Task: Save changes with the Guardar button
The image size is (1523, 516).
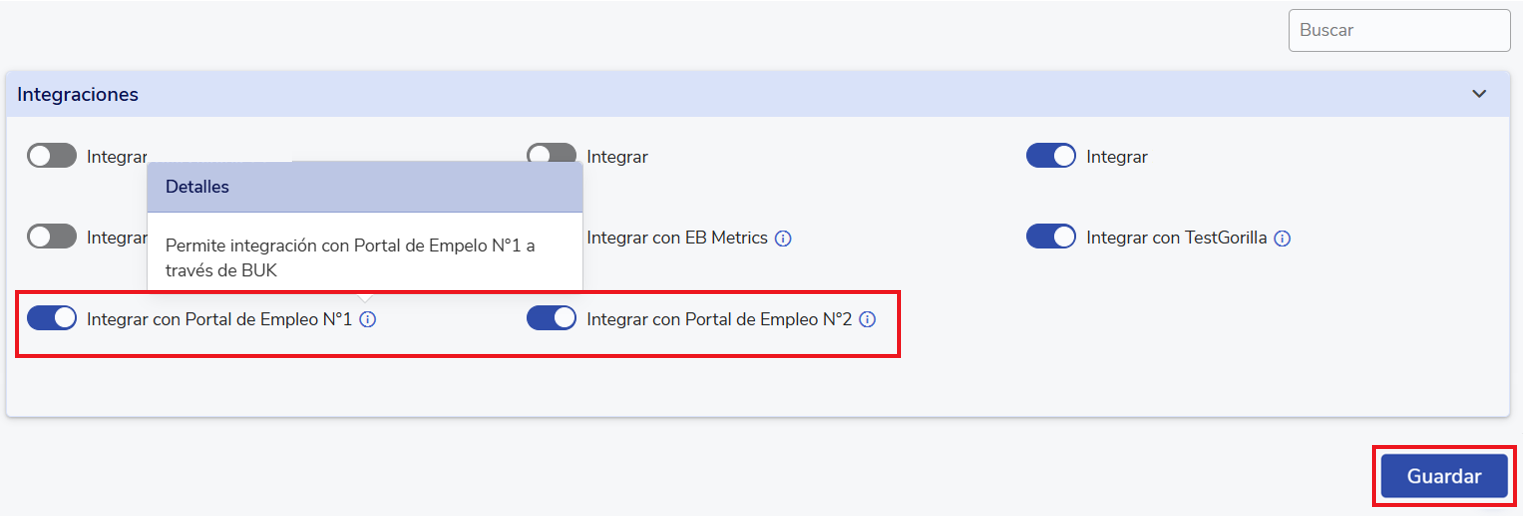Action: point(1444,476)
